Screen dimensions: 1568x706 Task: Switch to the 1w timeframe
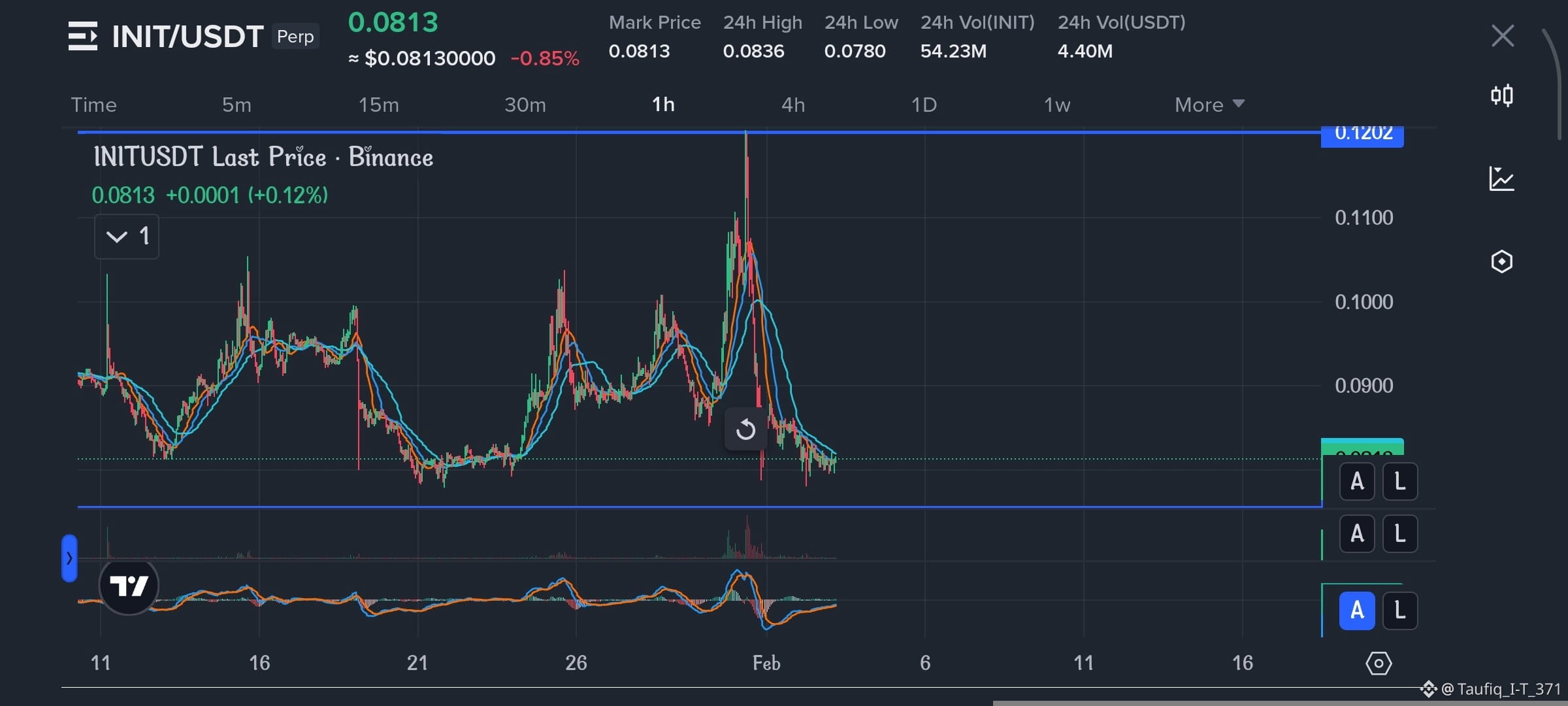pyautogui.click(x=1056, y=105)
